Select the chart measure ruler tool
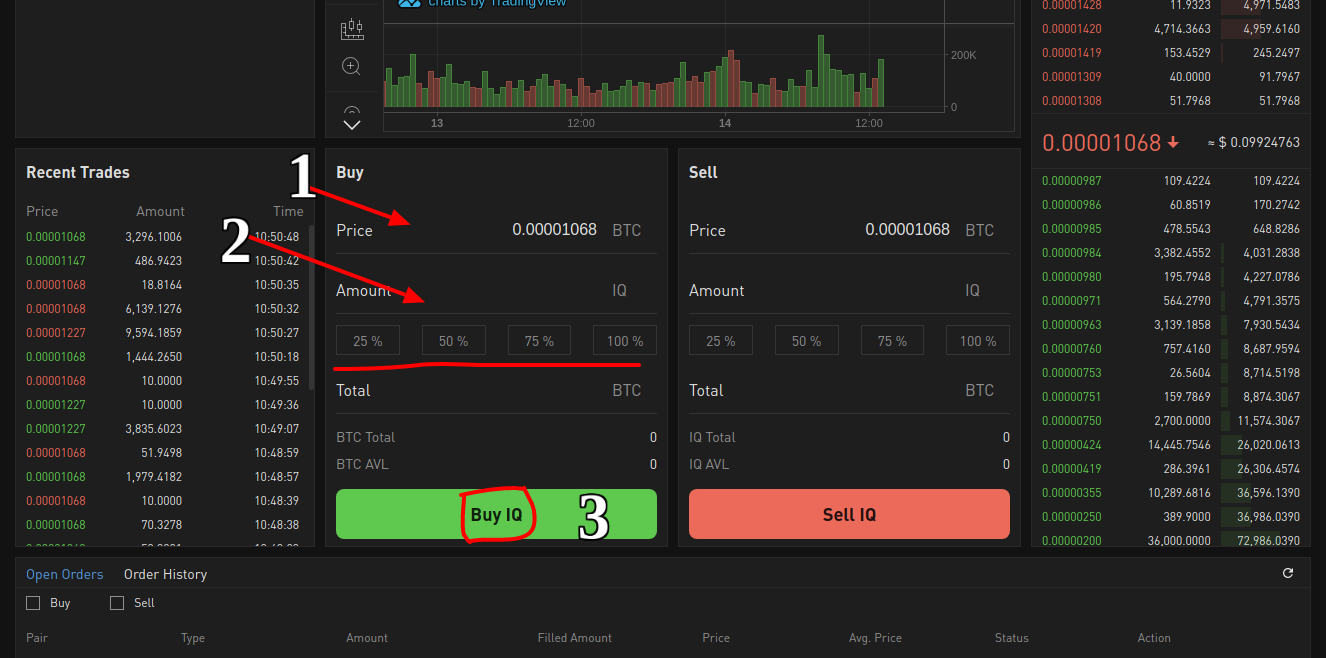This screenshot has height=658, width=1326. pos(352,29)
